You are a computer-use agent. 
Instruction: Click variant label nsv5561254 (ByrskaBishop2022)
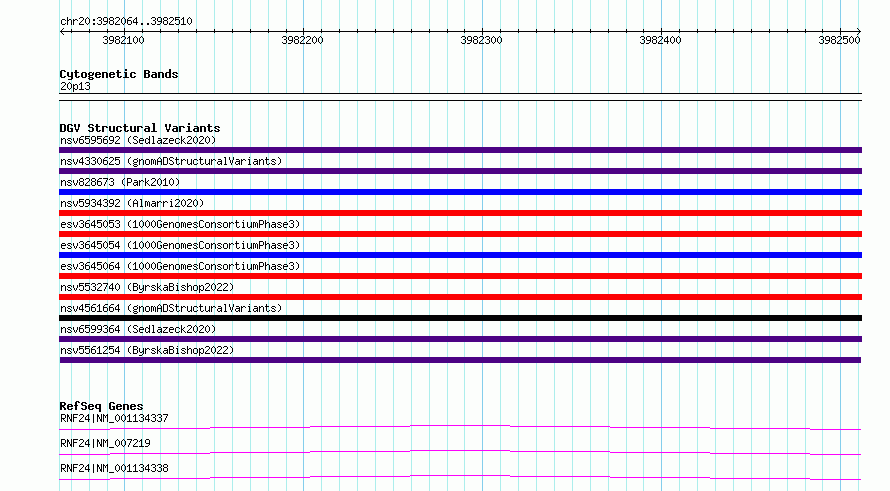tap(147, 350)
